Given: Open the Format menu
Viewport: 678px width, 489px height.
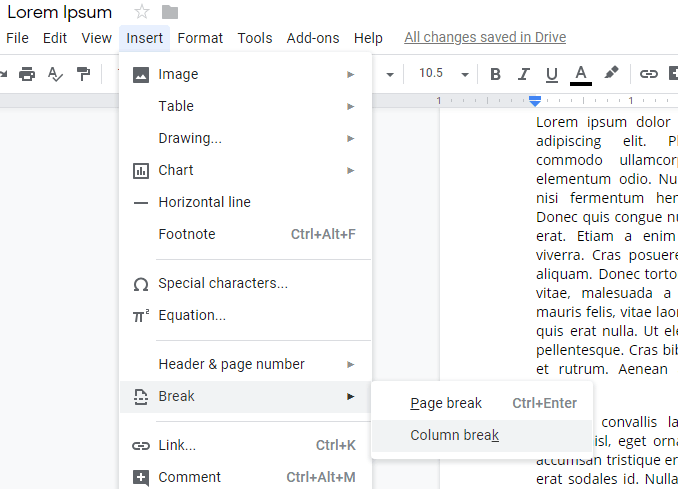Looking at the screenshot, I should [x=200, y=38].
